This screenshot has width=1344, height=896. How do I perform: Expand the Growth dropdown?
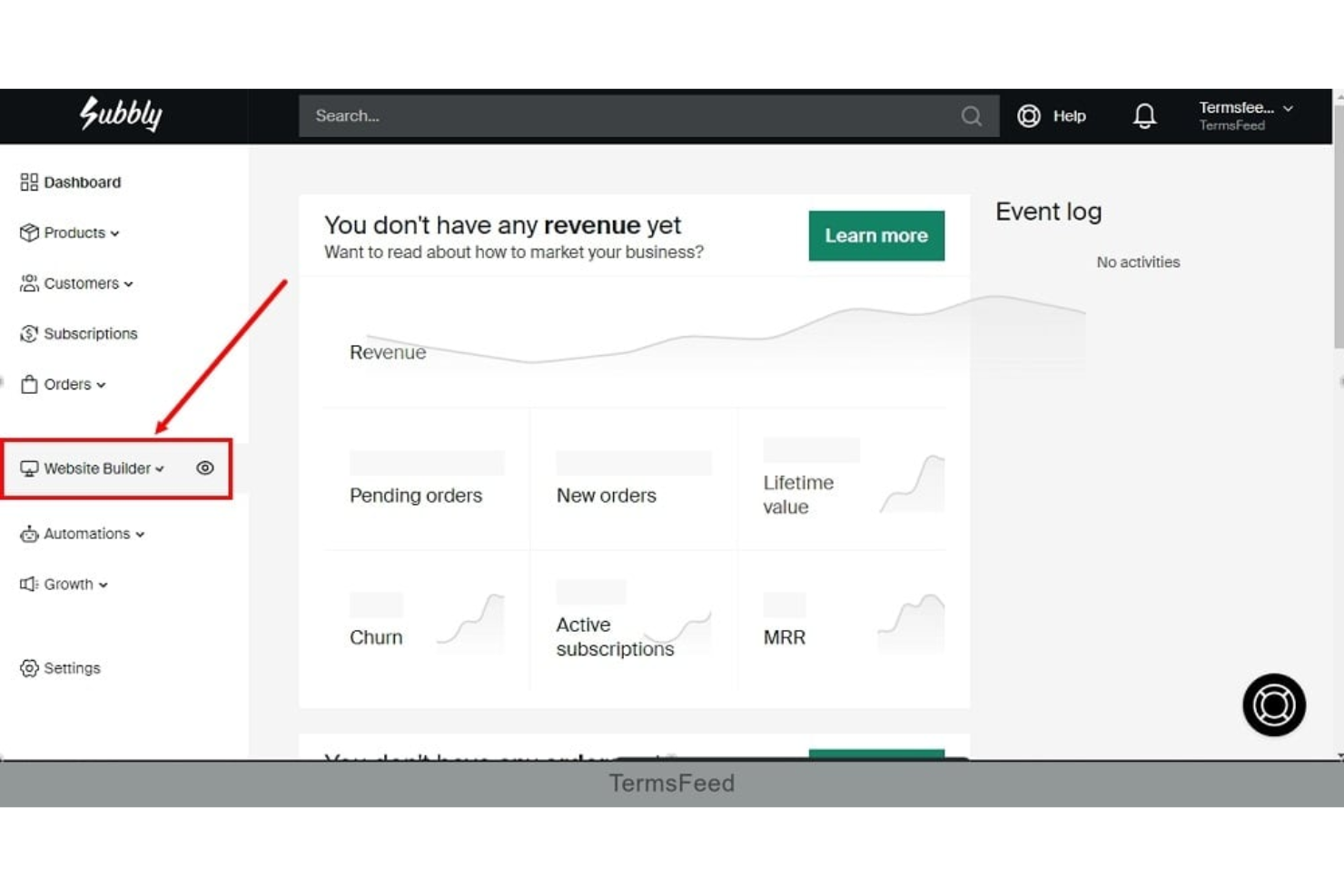[x=104, y=584]
